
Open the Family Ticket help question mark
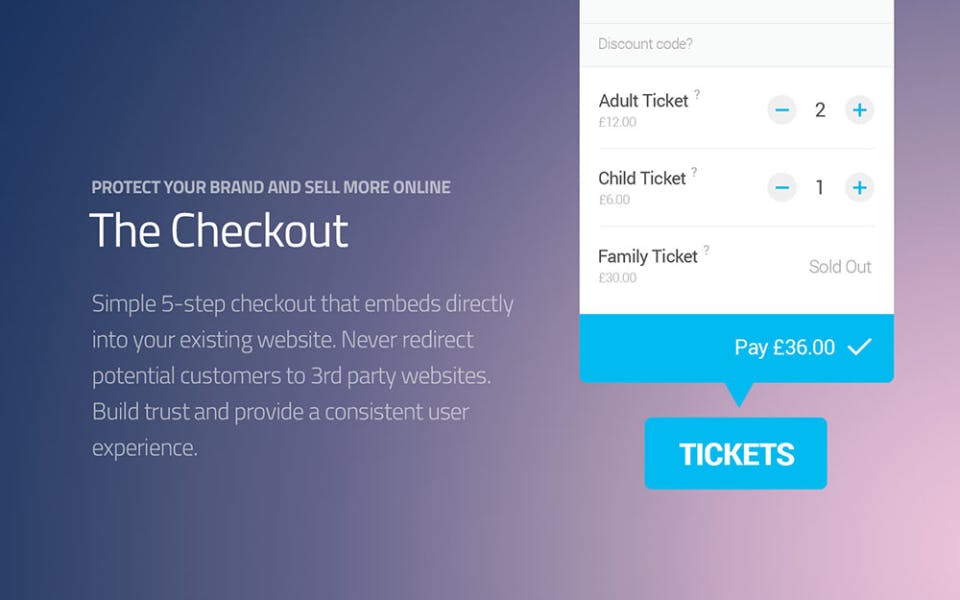coord(706,250)
